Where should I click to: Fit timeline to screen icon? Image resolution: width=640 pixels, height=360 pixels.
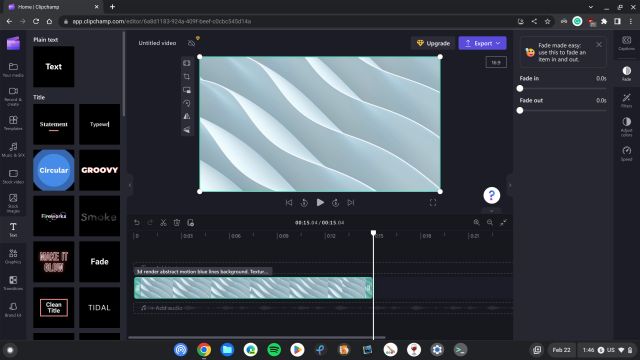(504, 222)
